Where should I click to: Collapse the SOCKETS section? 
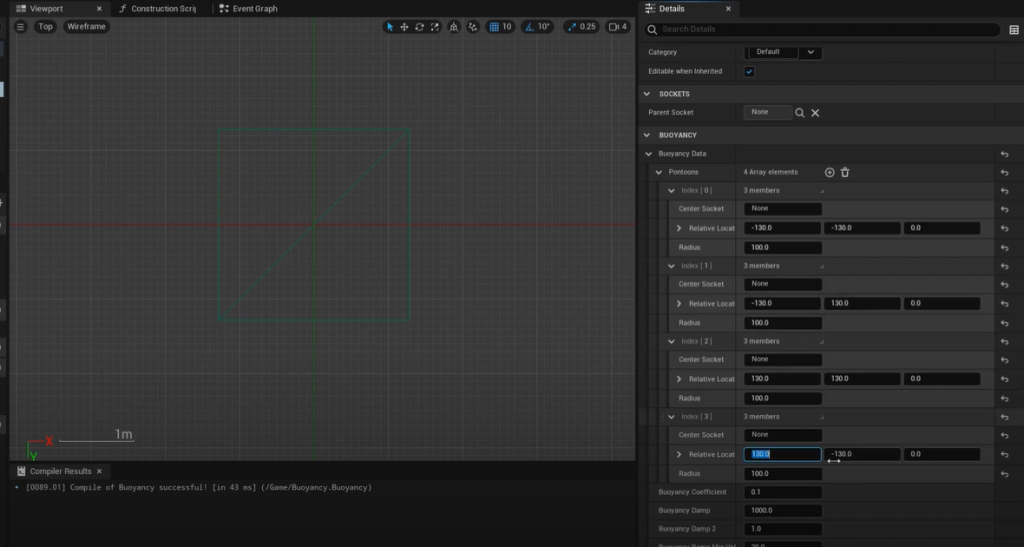coord(647,94)
